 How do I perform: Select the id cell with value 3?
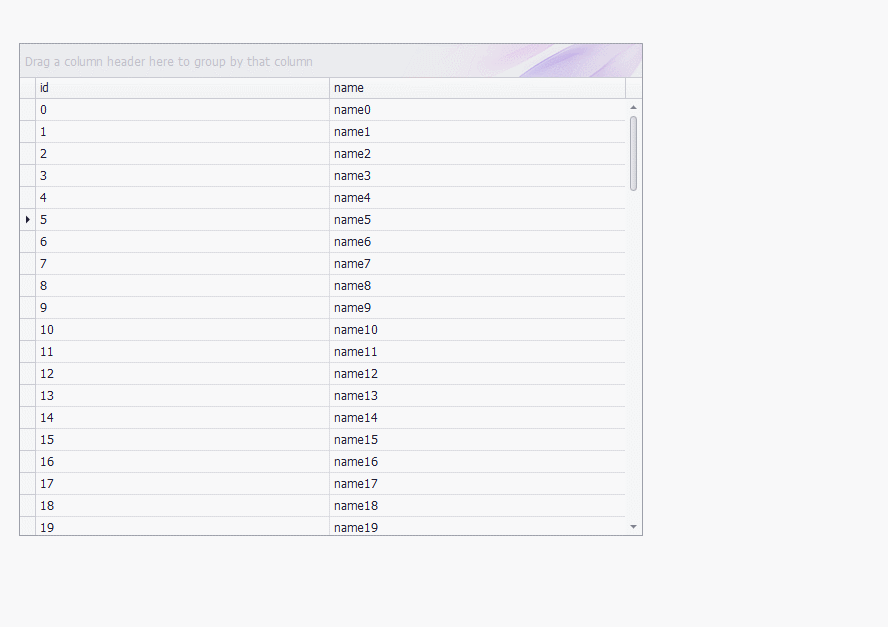tap(182, 176)
